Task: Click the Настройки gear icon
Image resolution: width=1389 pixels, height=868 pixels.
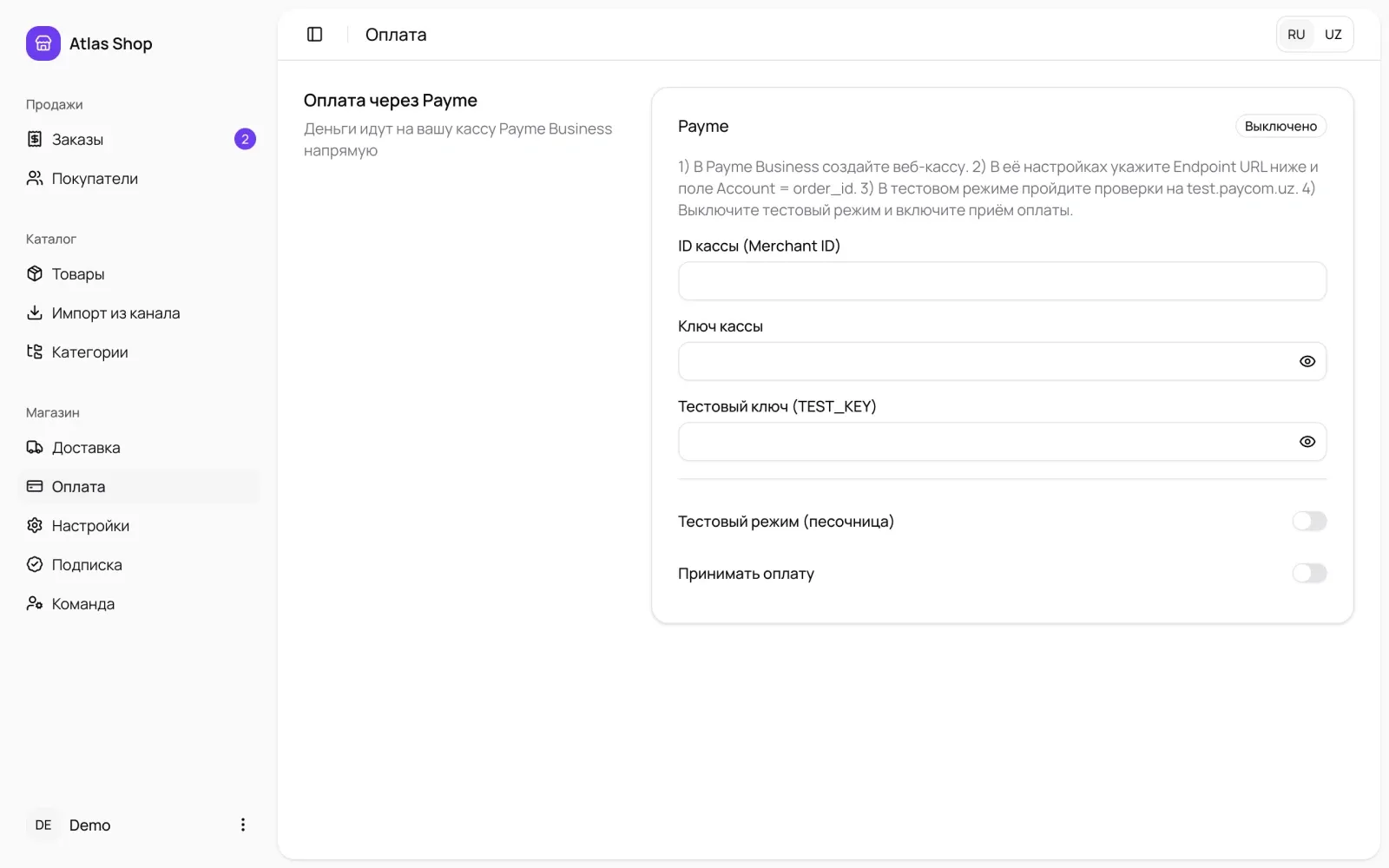Action: point(35,525)
